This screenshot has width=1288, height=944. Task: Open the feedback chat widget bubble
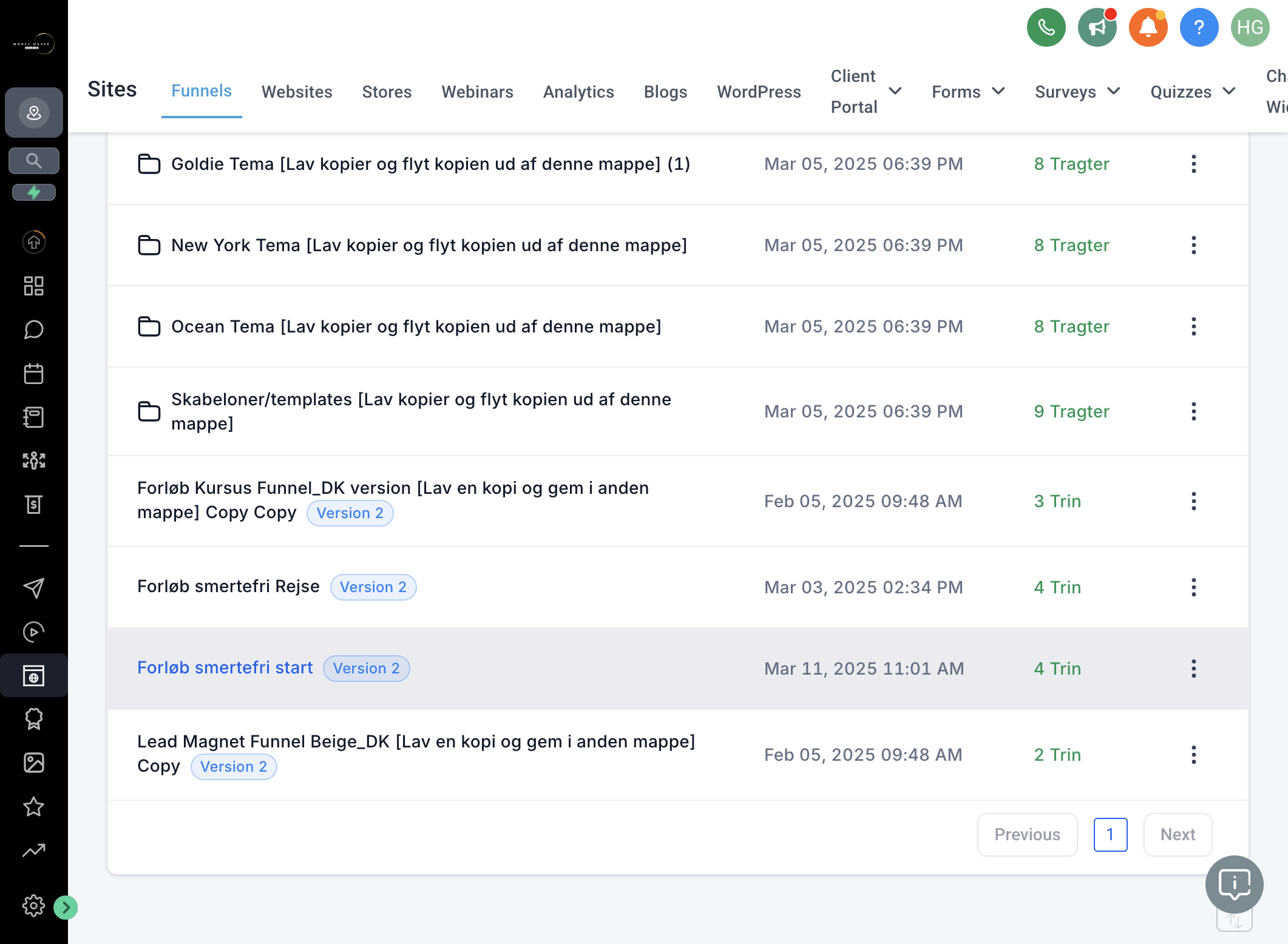click(1234, 885)
